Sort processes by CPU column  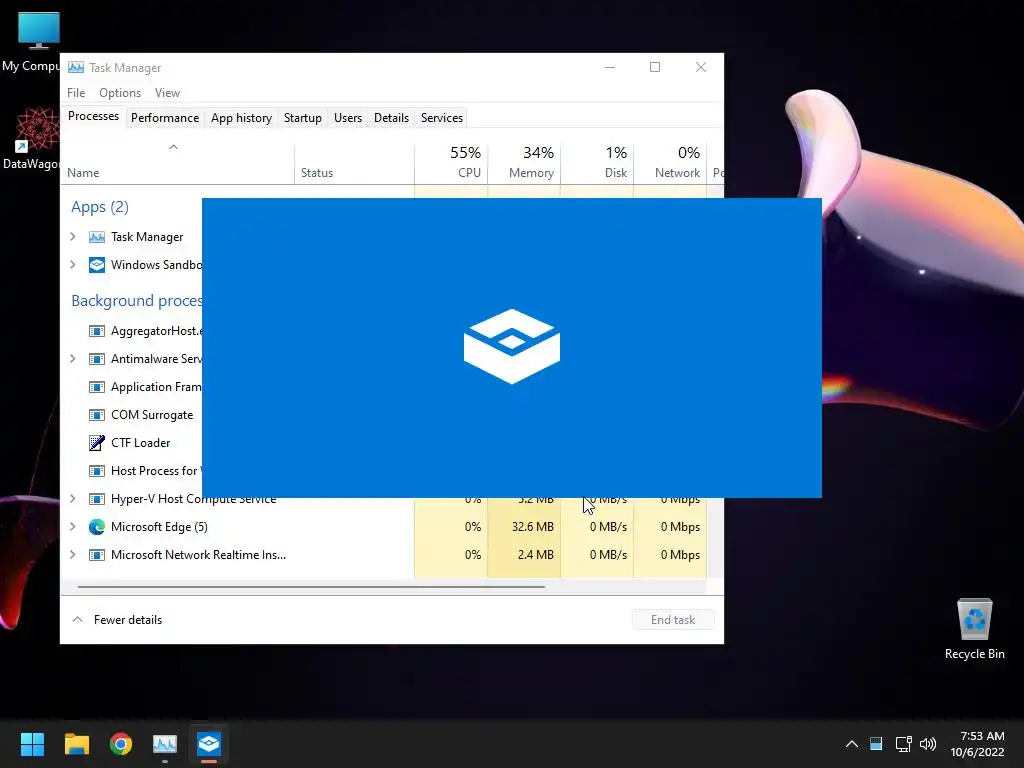click(x=451, y=163)
